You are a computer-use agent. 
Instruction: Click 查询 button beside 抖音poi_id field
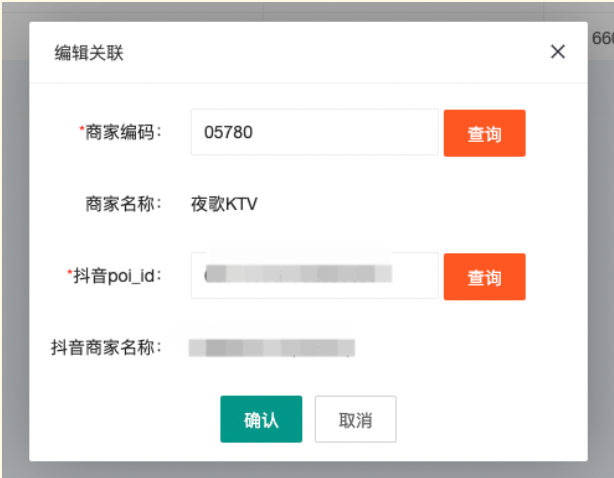484,276
